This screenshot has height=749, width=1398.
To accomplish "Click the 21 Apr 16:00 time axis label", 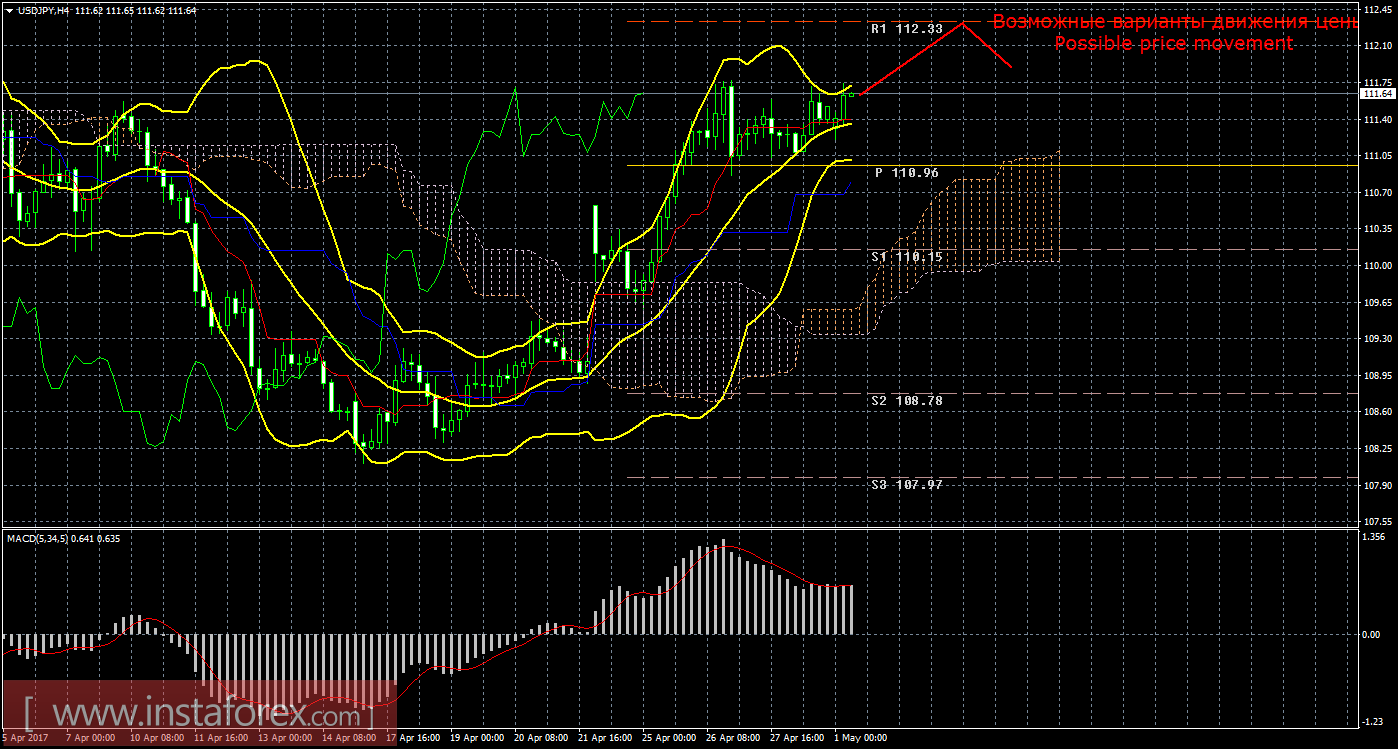I will coord(603,738).
